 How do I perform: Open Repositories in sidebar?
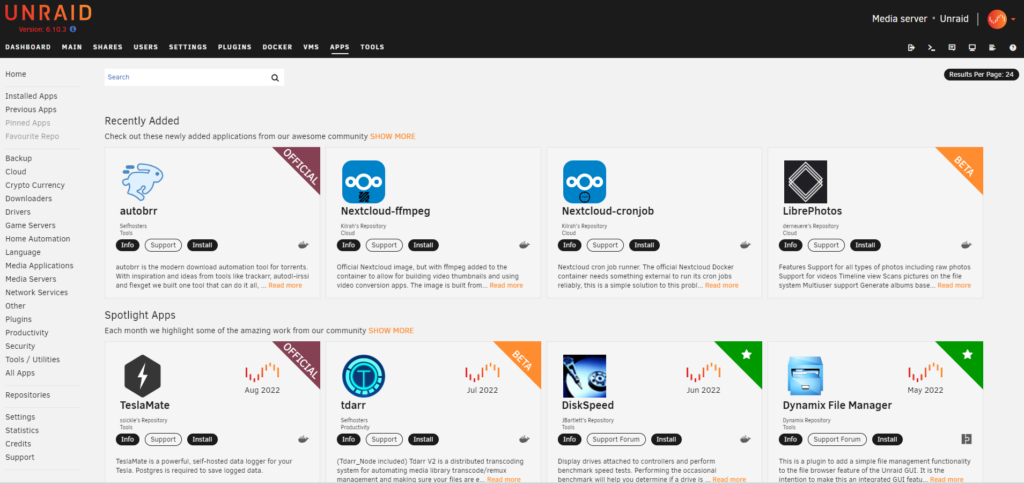coord(27,395)
